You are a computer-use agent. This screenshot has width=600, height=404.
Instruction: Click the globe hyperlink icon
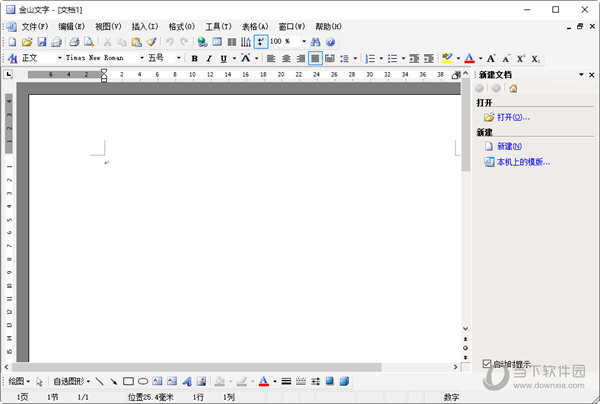pos(202,42)
